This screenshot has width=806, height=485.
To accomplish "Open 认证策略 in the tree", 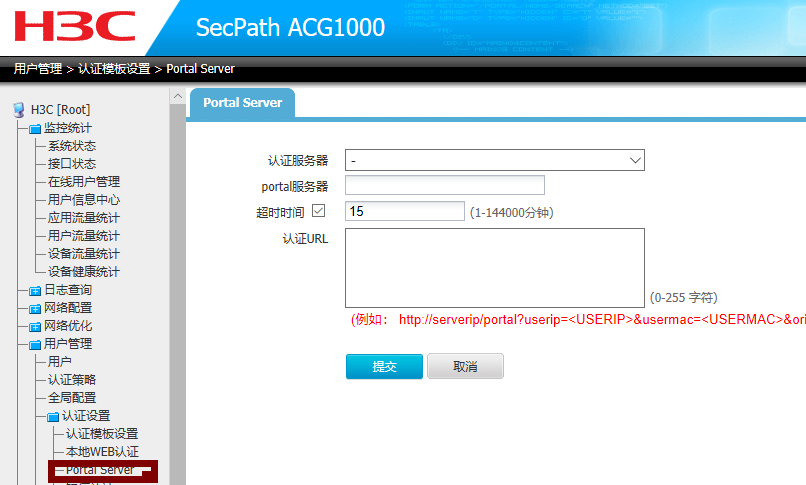I will click(x=72, y=380).
